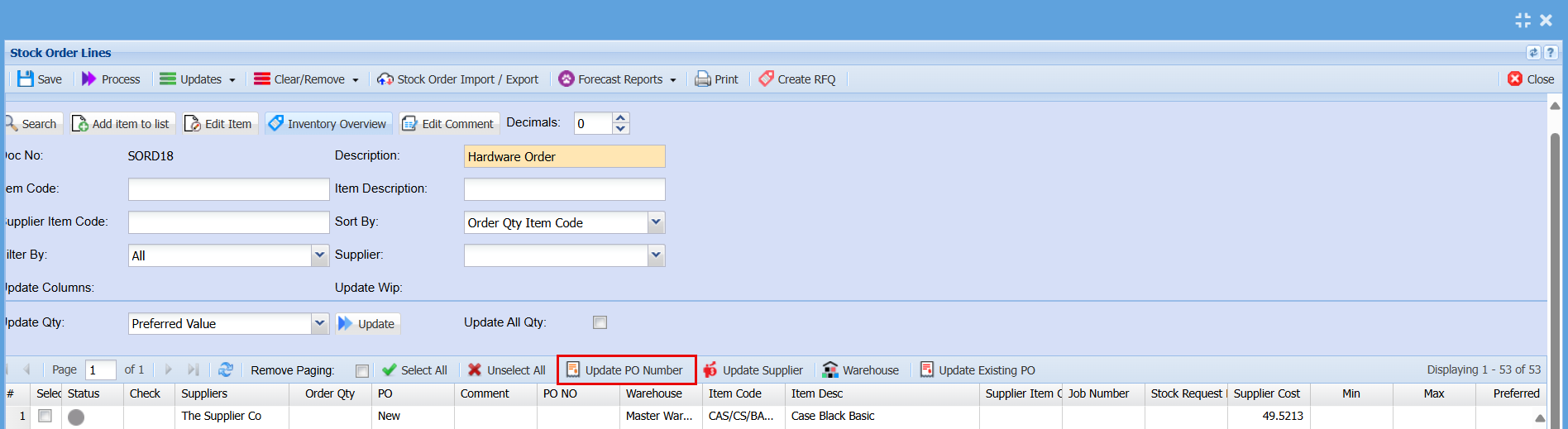Click the exit fullscreen arrows icon

click(x=1523, y=20)
